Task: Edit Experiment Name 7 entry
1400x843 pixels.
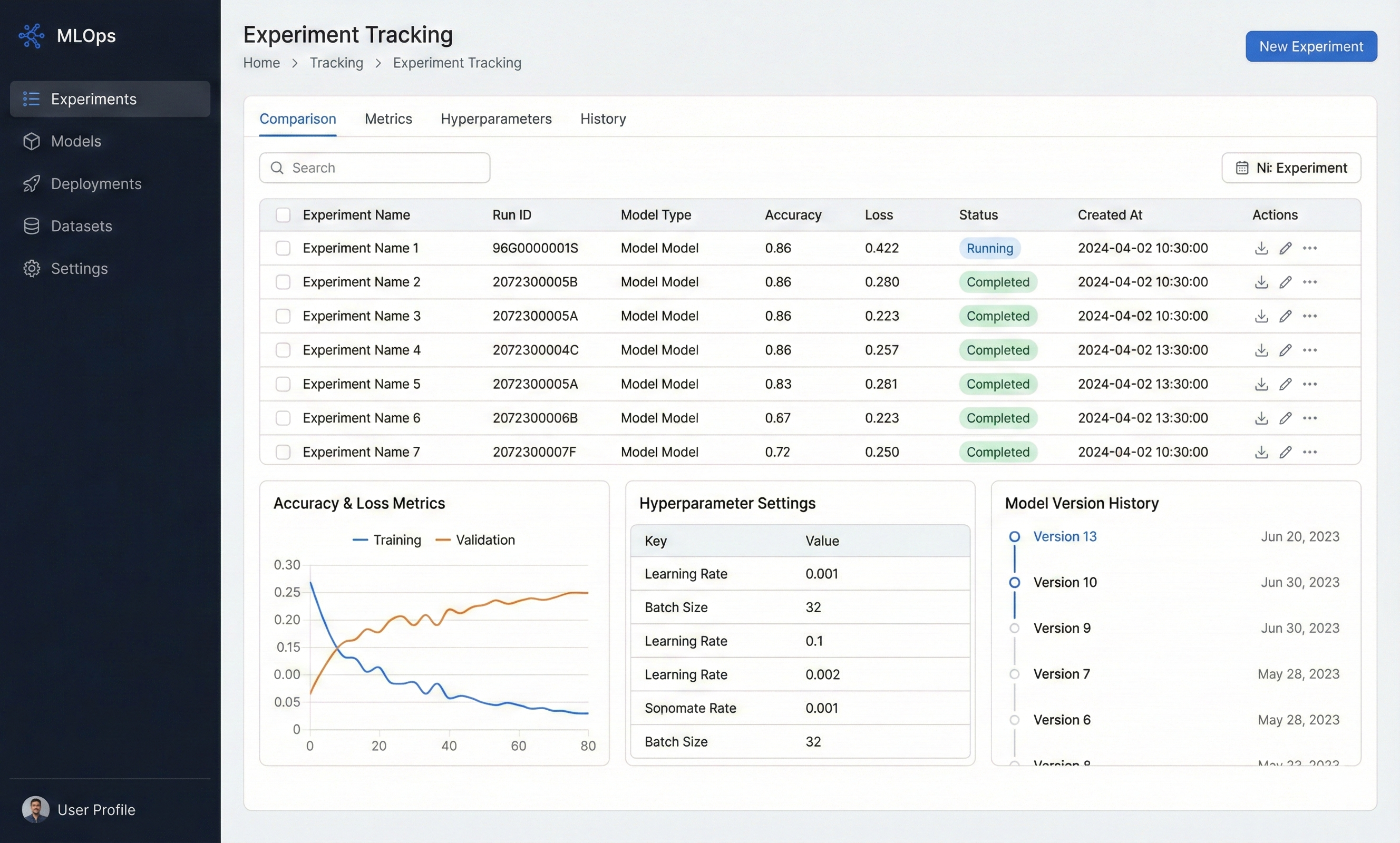Action: (1285, 452)
